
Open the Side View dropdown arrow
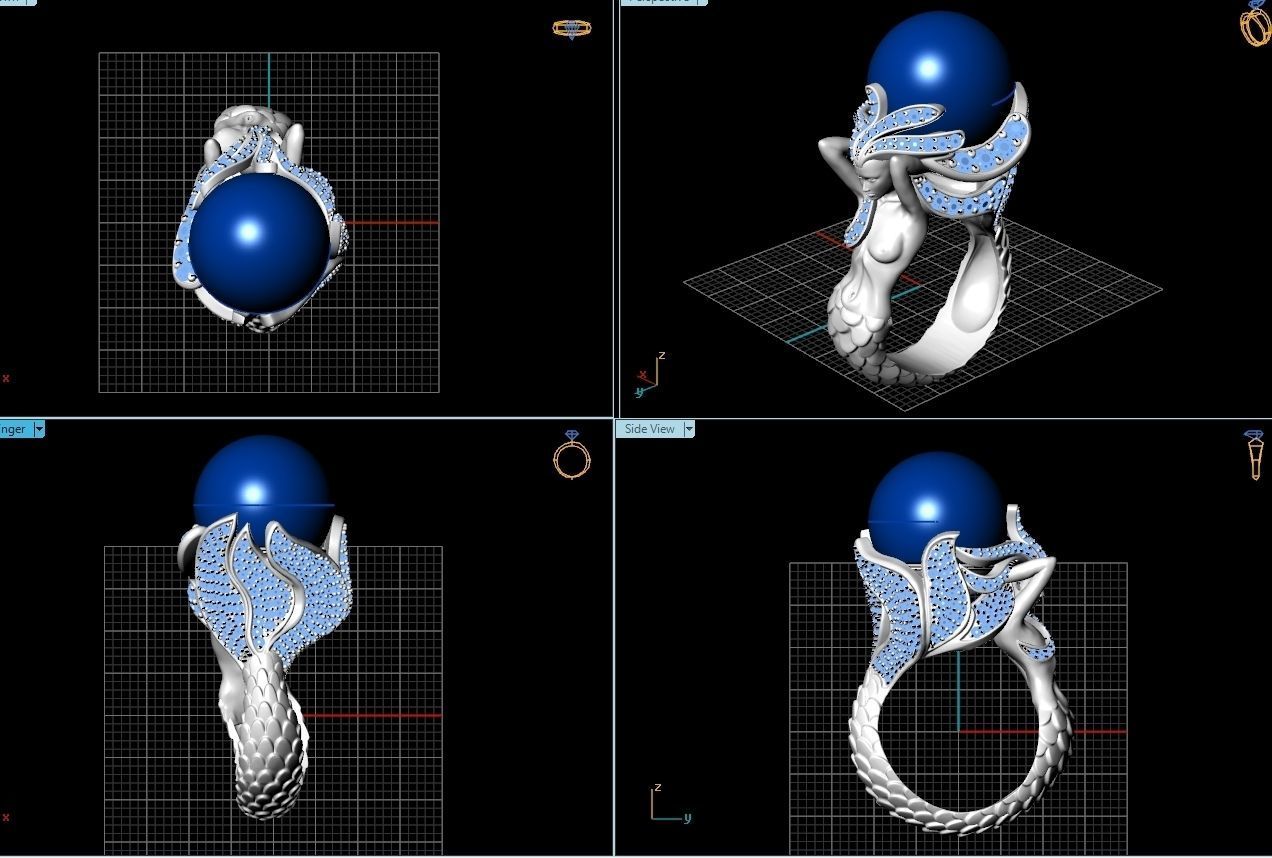[688, 429]
